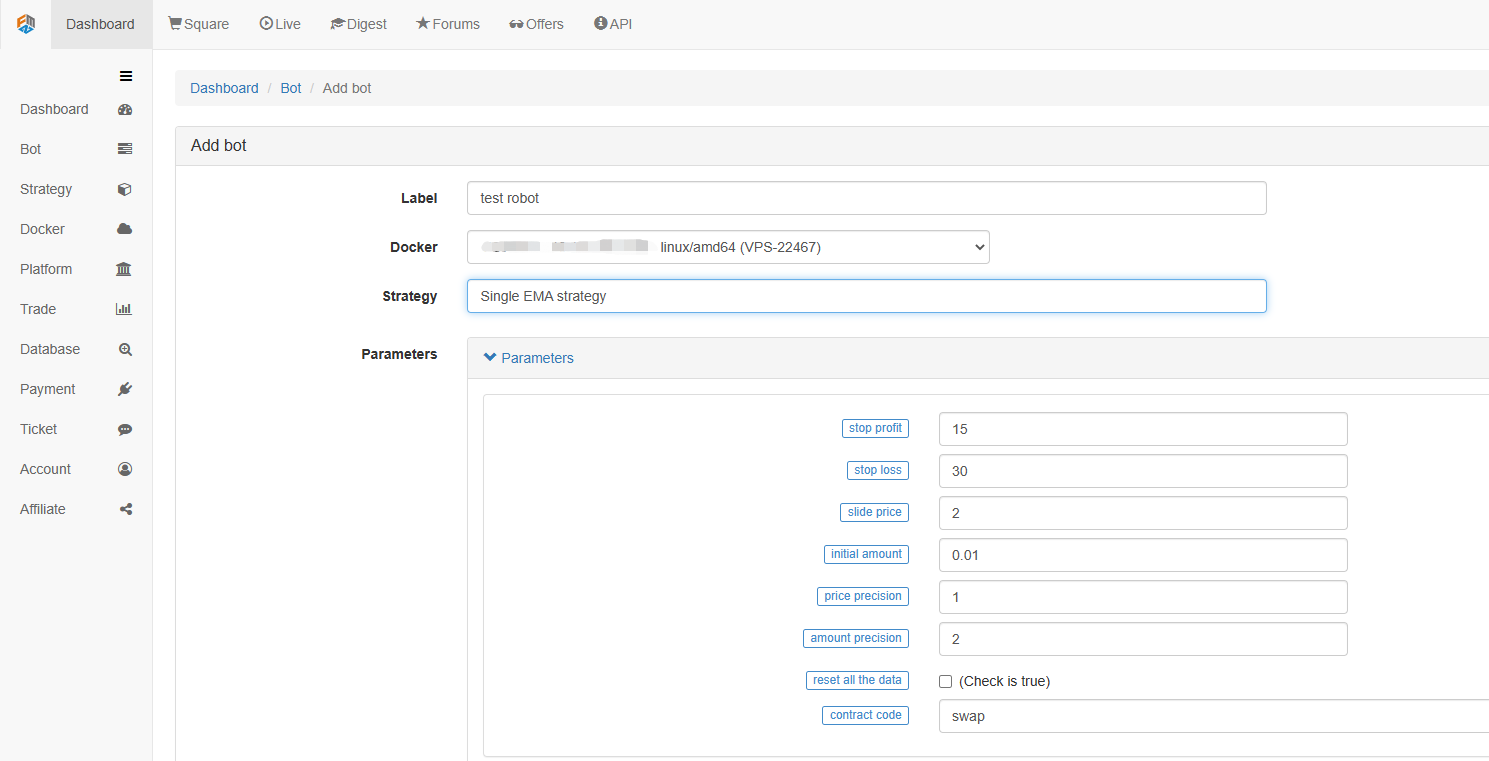Click the Affiliate share icon in sidebar
This screenshot has width=1489, height=761.
coord(126,509)
